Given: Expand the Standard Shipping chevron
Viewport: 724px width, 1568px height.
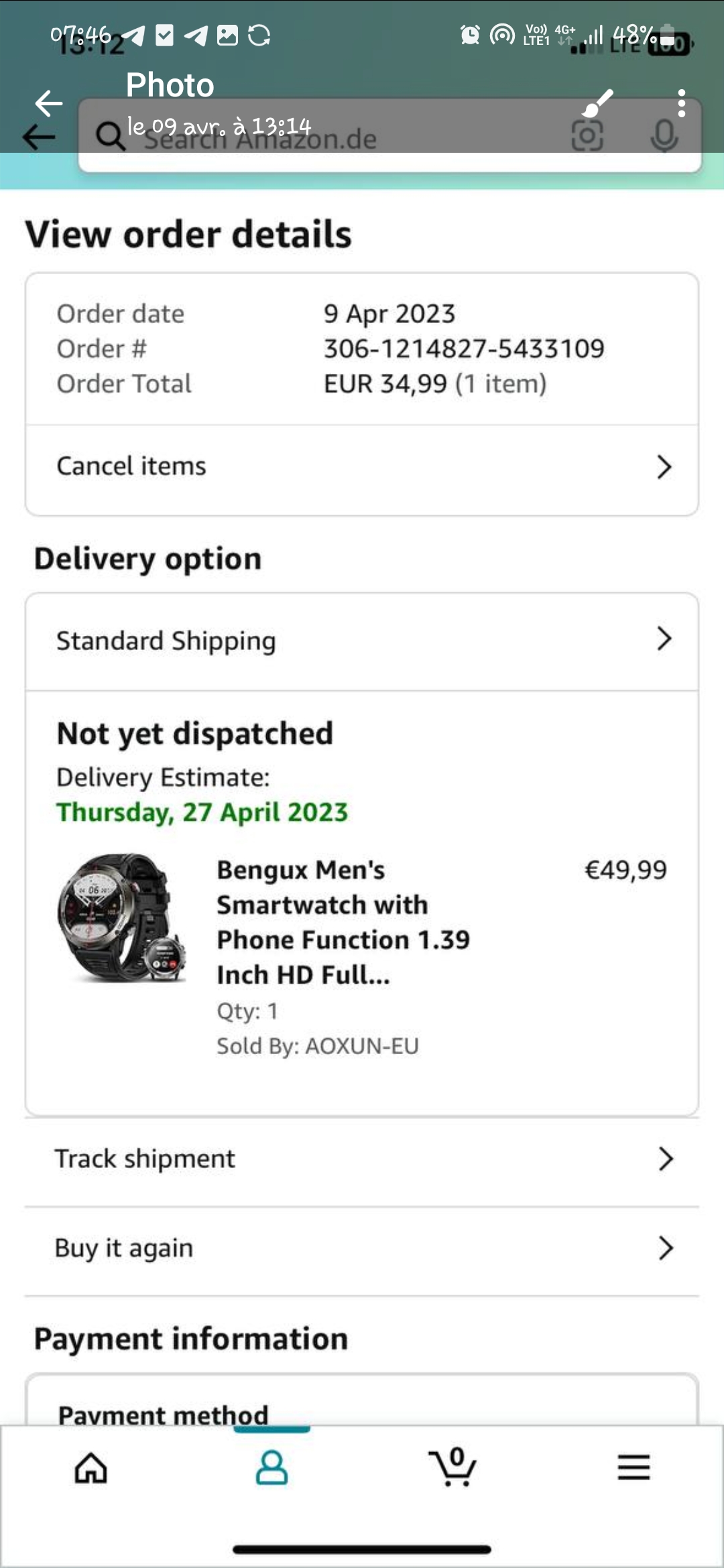Looking at the screenshot, I should pyautogui.click(x=664, y=639).
